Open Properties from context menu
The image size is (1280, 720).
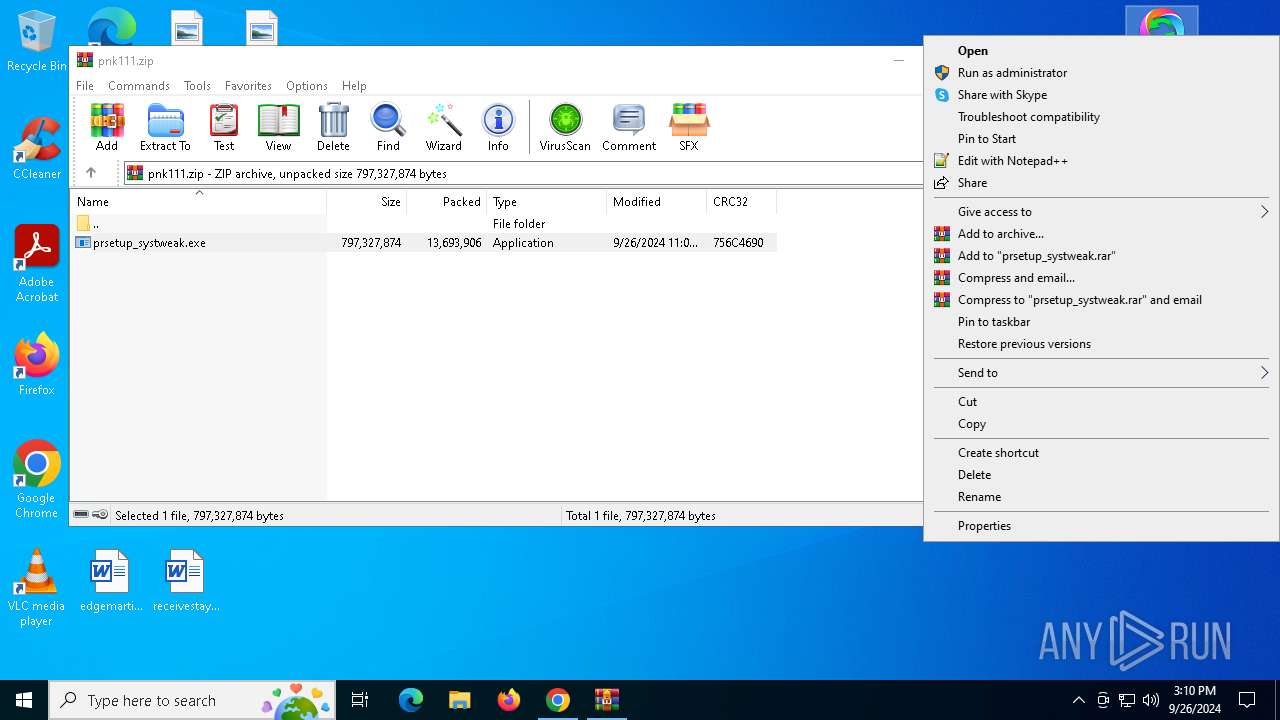pos(1101,525)
